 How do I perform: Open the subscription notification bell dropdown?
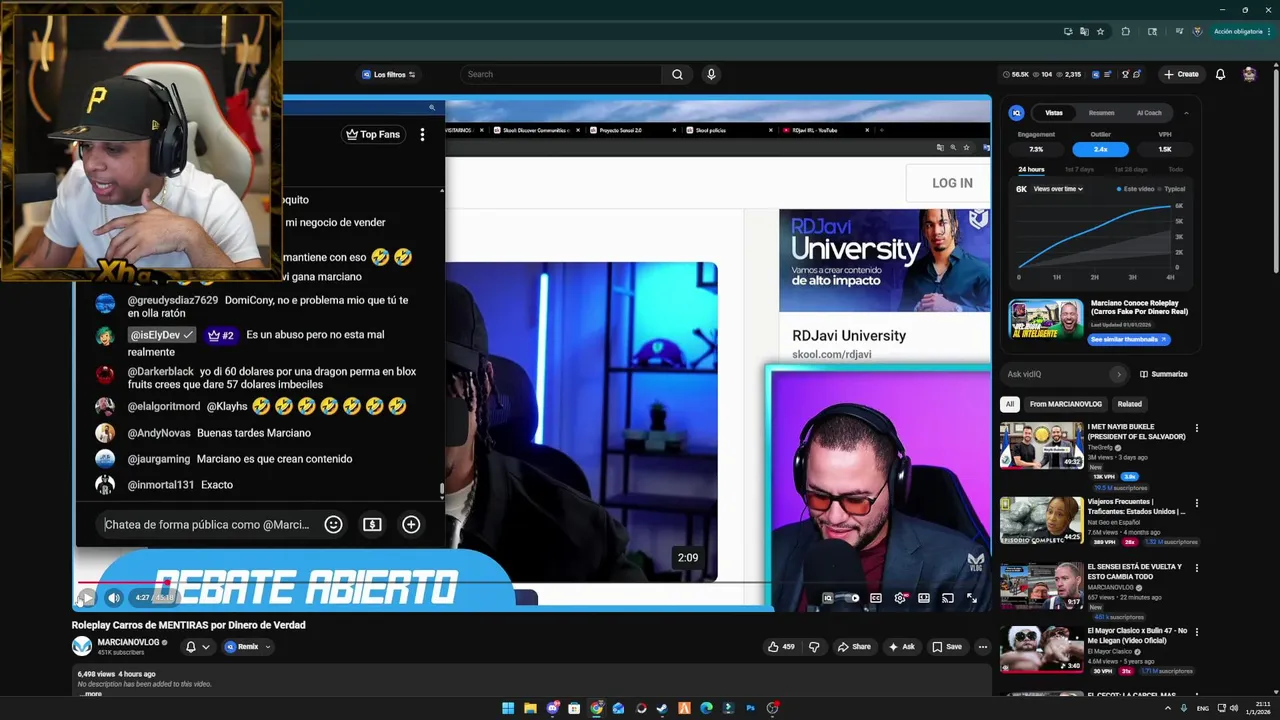[x=197, y=647]
